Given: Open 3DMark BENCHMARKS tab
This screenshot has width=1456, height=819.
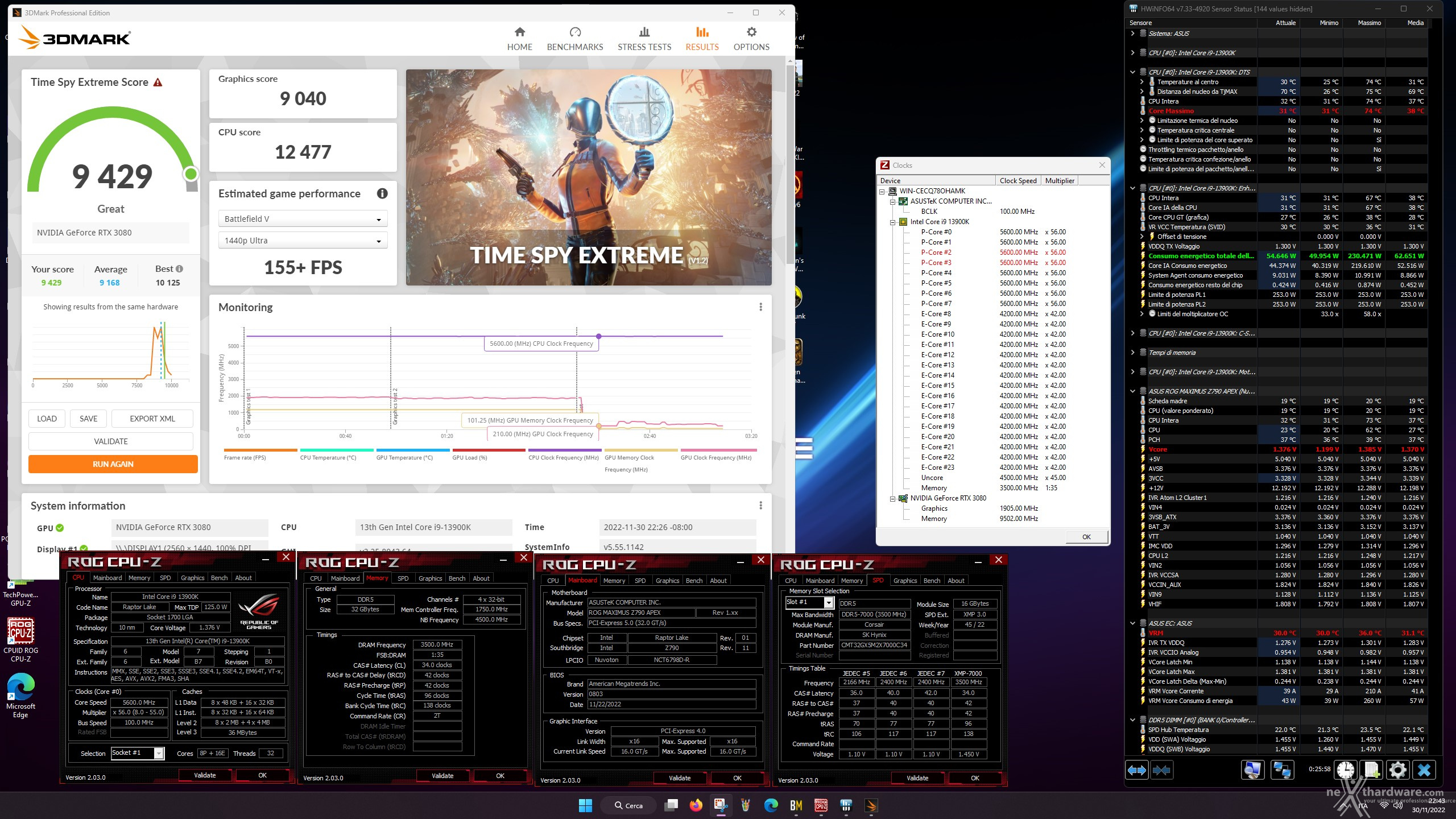Looking at the screenshot, I should tap(575, 39).
